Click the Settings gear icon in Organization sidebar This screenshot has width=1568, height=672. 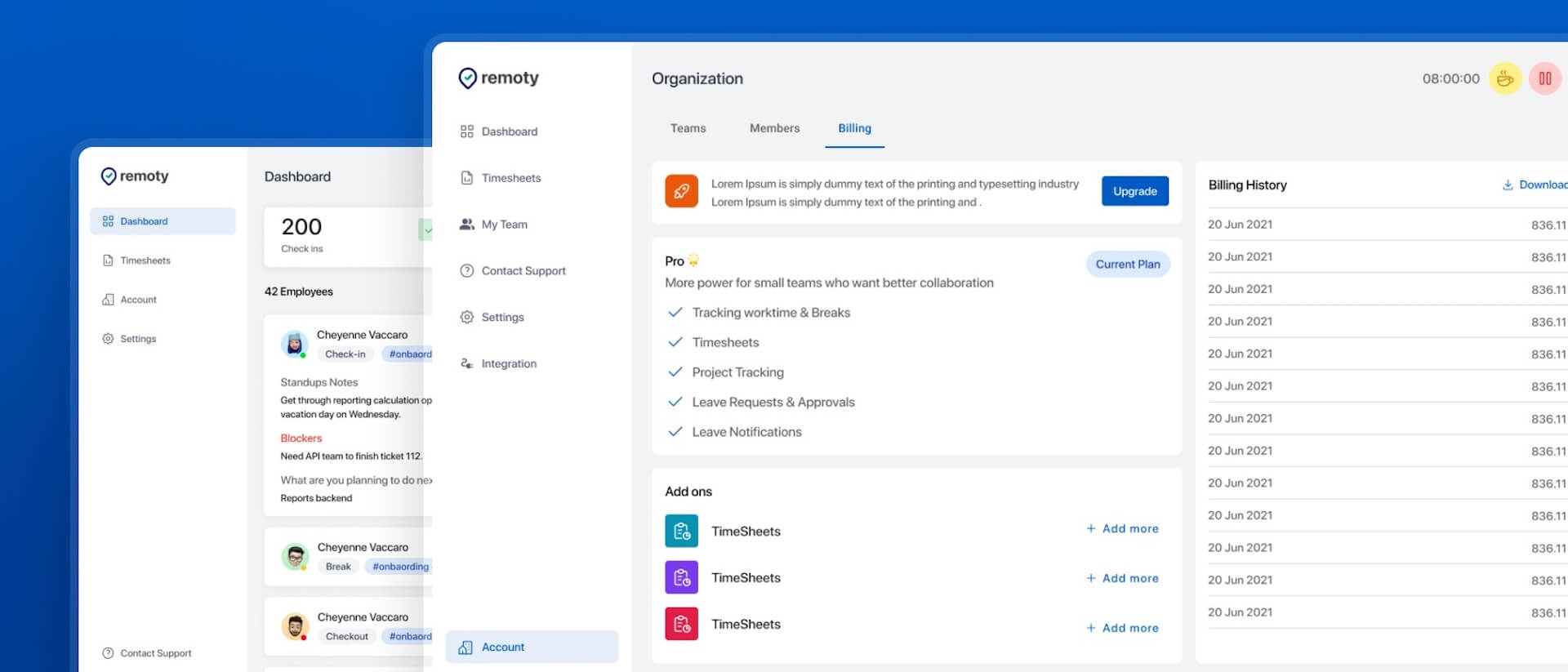pos(466,317)
